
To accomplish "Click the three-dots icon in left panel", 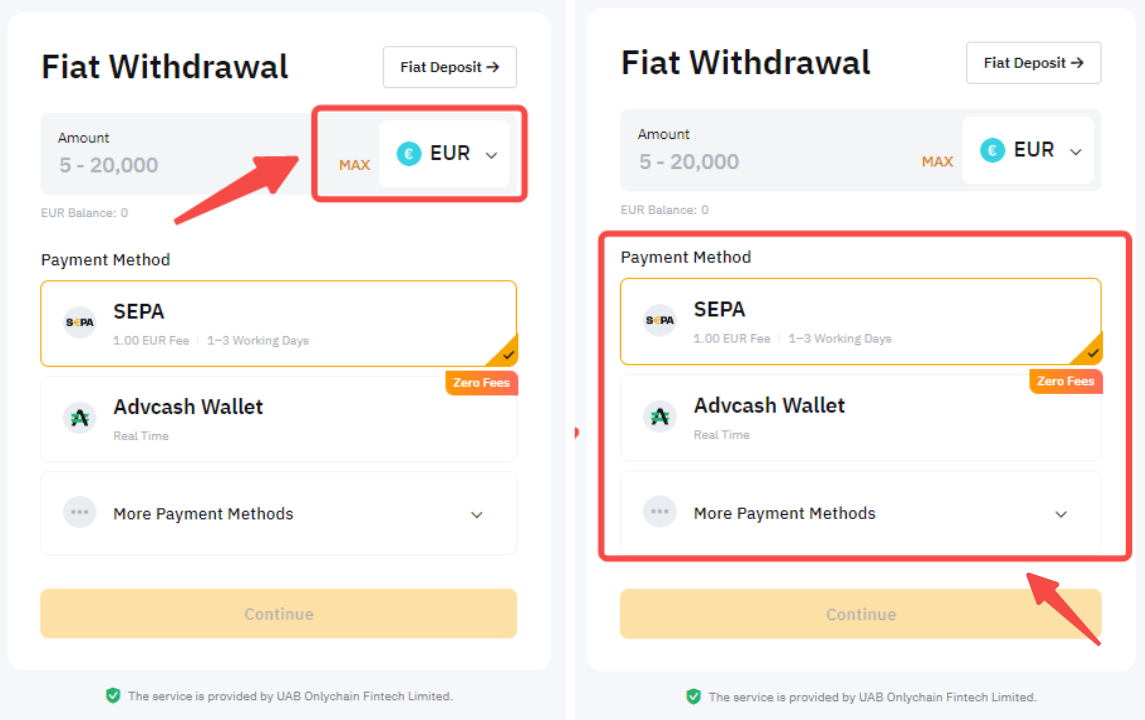I will point(80,513).
